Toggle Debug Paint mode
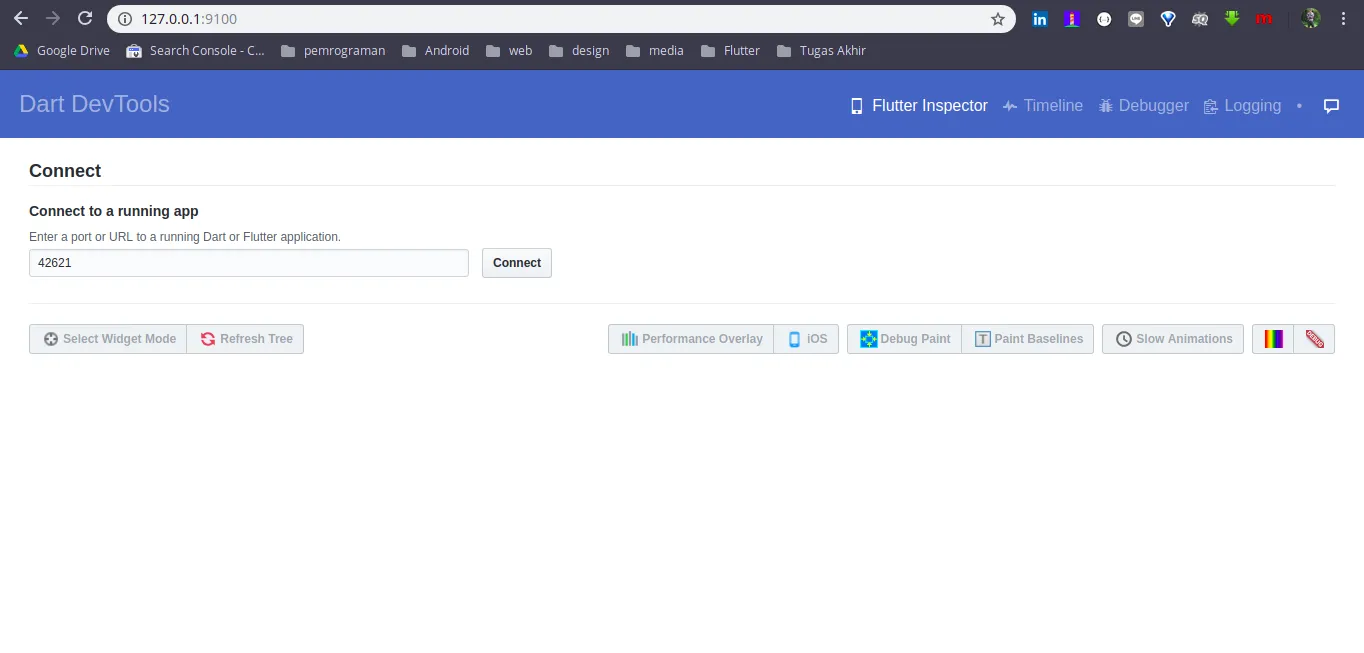Viewport: 1364px width, 653px height. coord(903,339)
